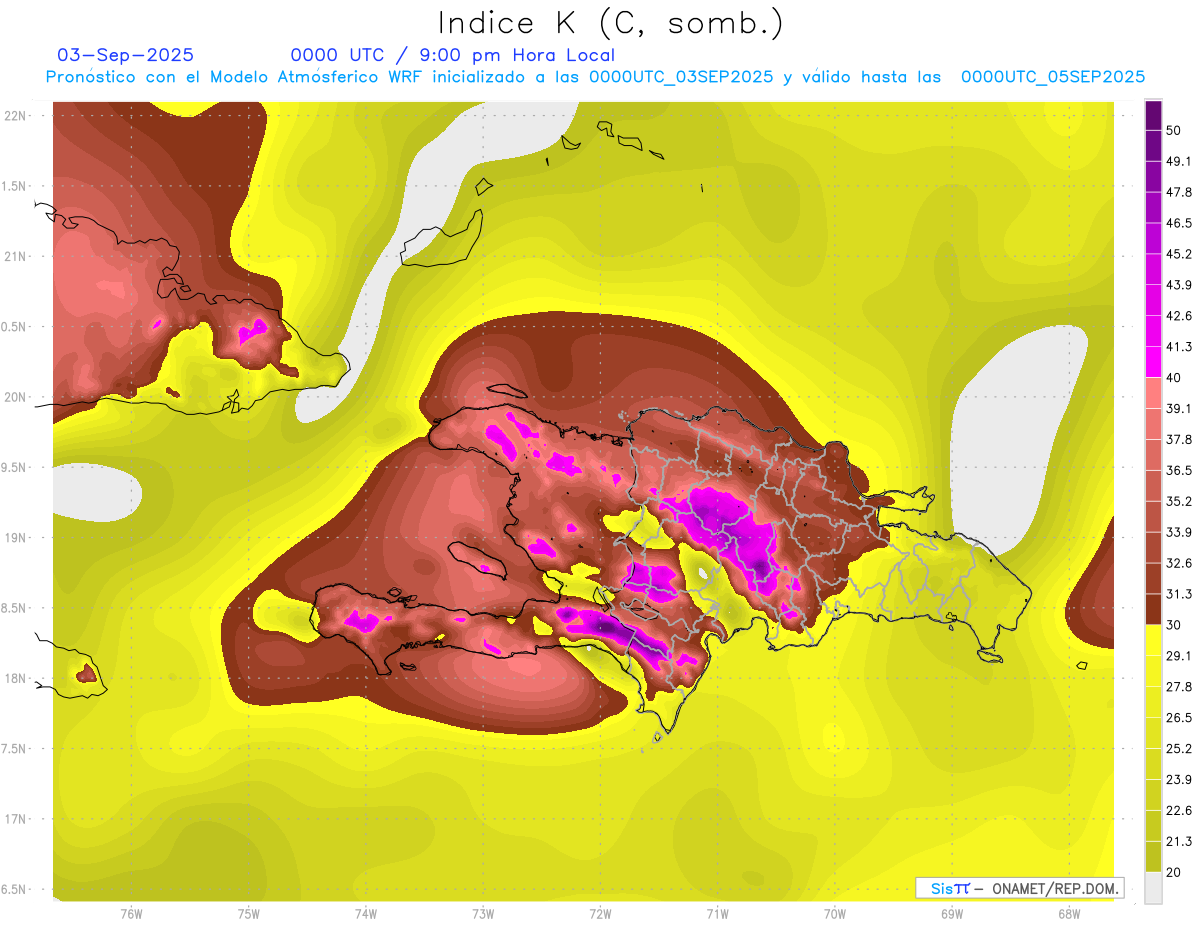Image resolution: width=1200 pixels, height=927 pixels.
Task: Click the 22N latitude axis label
Action: [x=17, y=116]
